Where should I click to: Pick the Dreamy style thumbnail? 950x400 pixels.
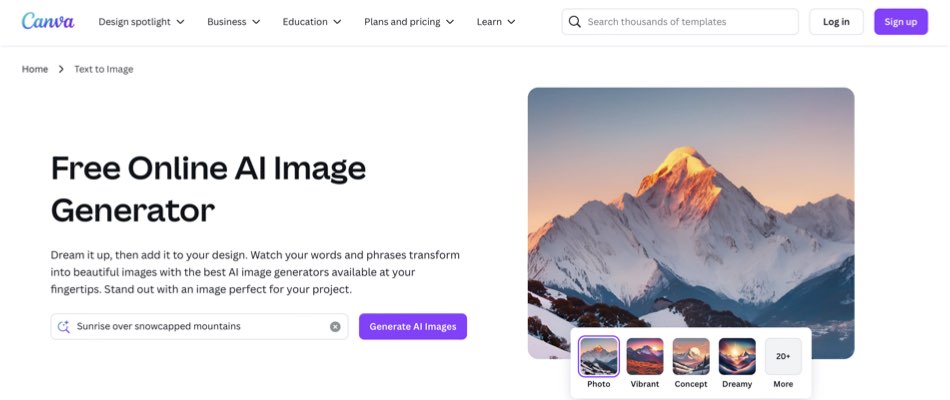[737, 356]
